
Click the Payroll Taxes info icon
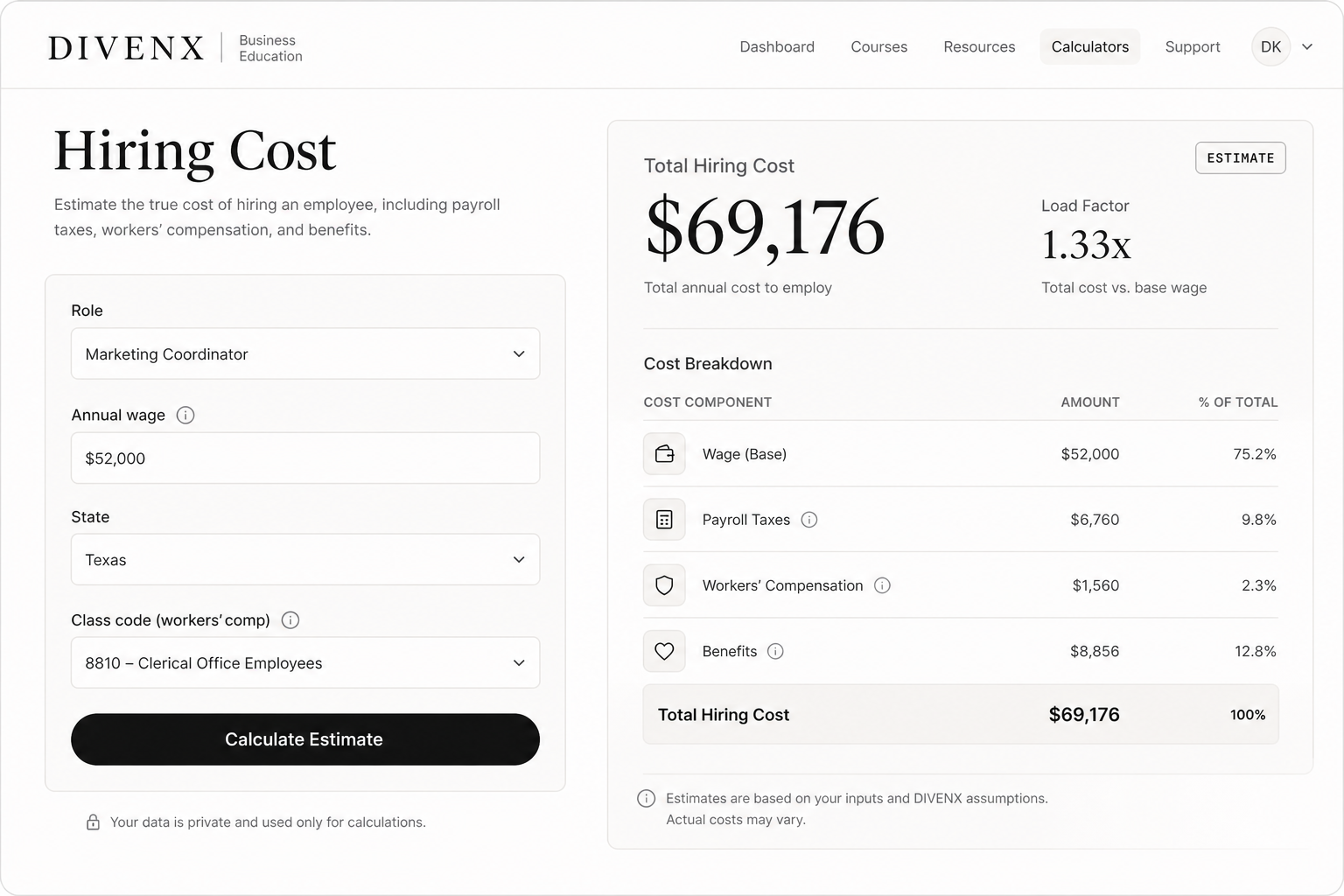click(809, 520)
